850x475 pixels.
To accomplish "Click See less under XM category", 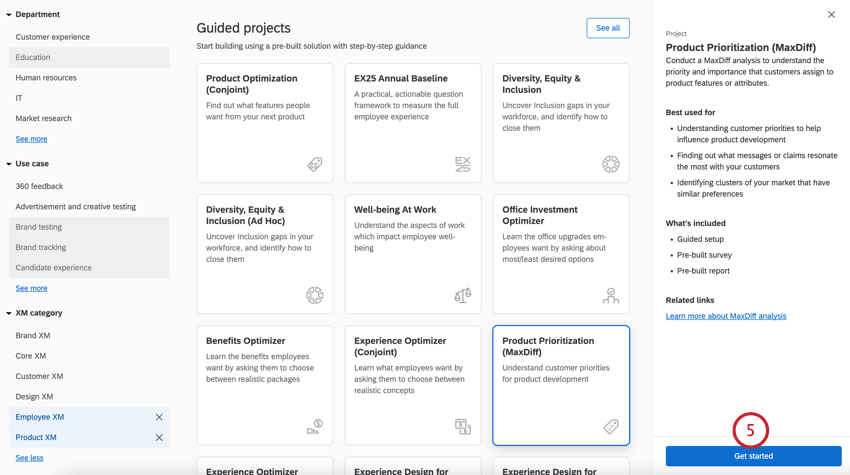I will [x=29, y=458].
